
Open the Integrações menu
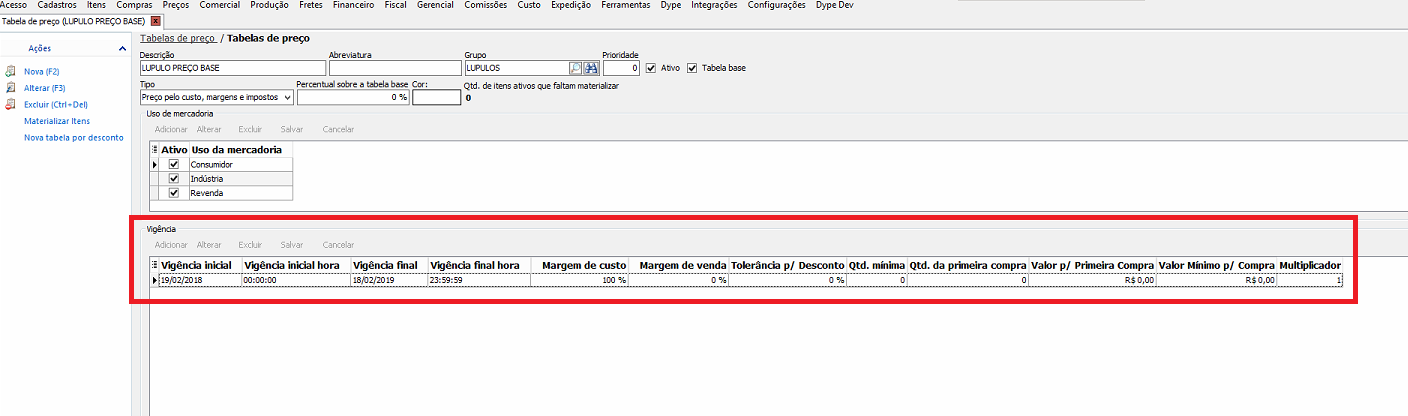pos(715,5)
